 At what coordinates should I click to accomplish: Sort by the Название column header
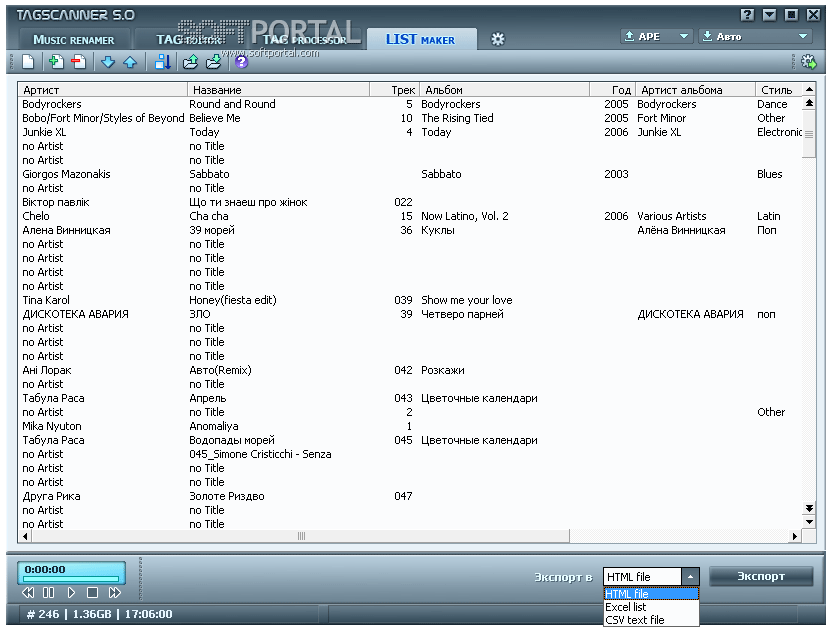(x=278, y=90)
